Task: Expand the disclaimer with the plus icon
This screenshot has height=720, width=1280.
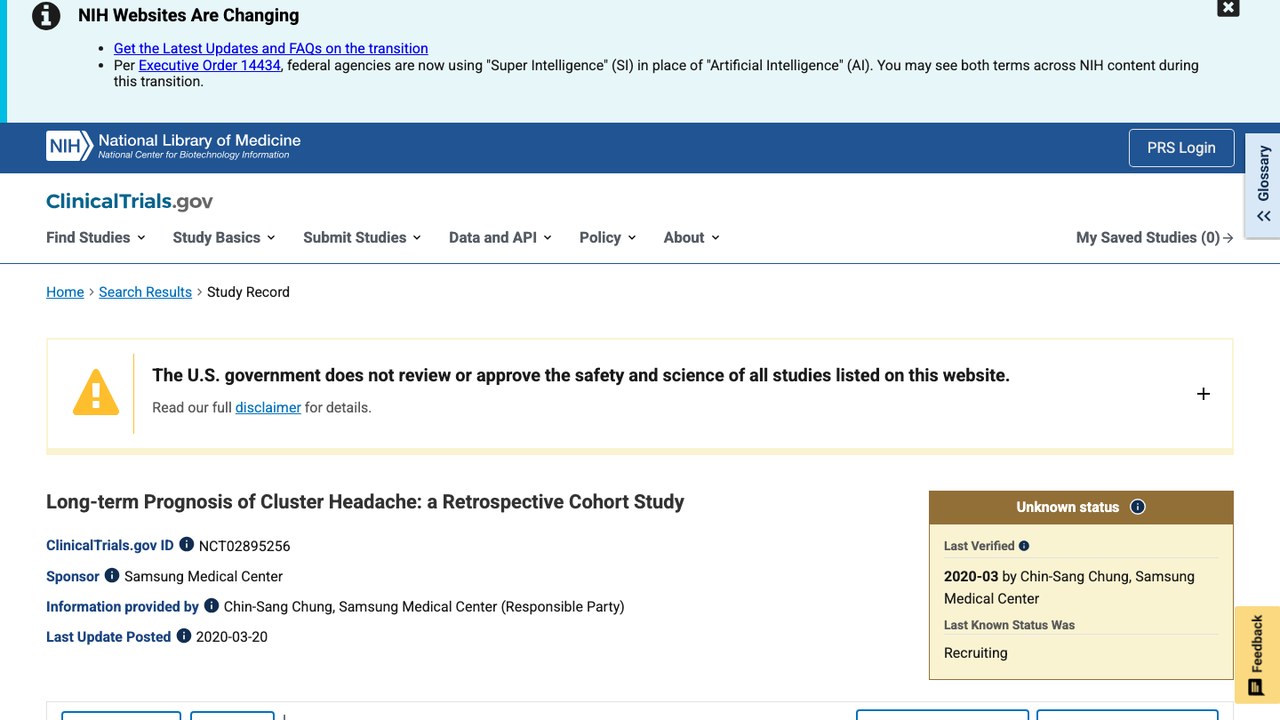Action: point(1203,394)
